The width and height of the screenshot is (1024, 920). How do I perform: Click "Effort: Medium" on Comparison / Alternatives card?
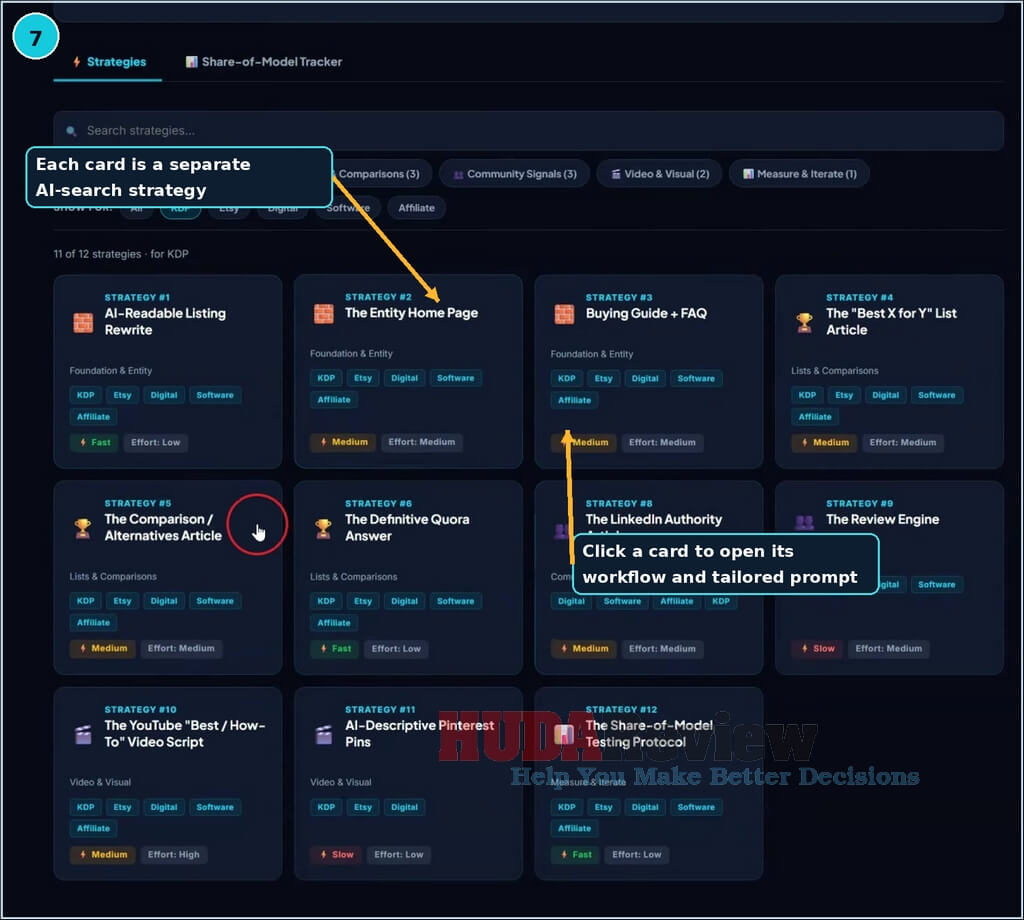point(181,649)
